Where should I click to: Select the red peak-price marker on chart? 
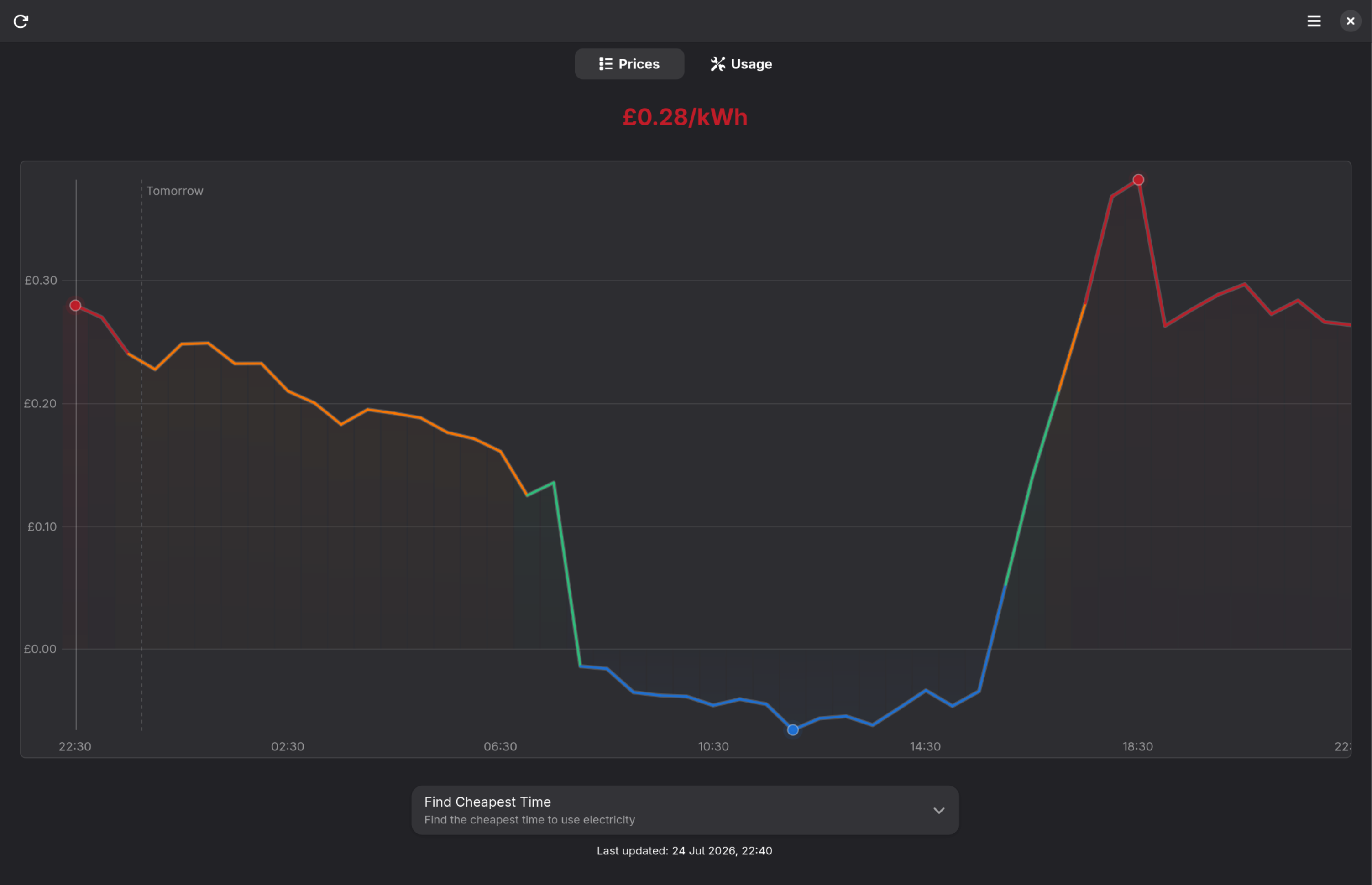click(1138, 180)
